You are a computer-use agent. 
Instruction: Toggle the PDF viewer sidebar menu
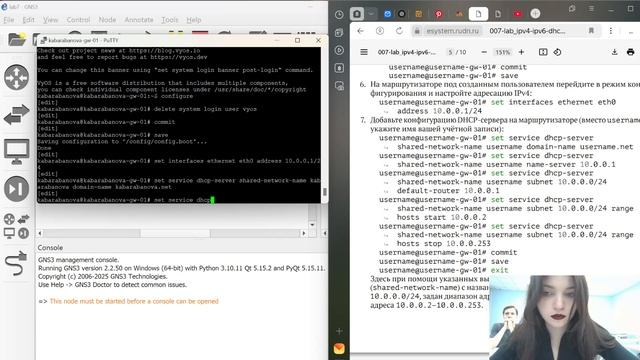(364, 52)
